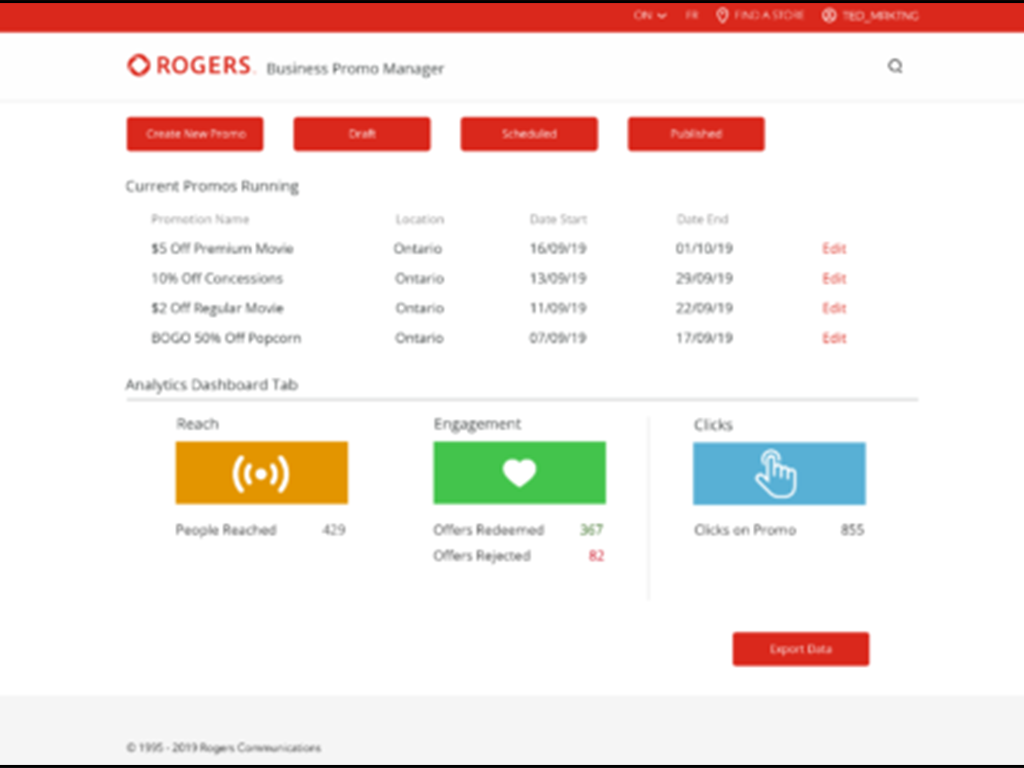The width and height of the screenshot is (1024, 768).
Task: Select the Analytics Dashboard Tab heading
Action: [212, 385]
